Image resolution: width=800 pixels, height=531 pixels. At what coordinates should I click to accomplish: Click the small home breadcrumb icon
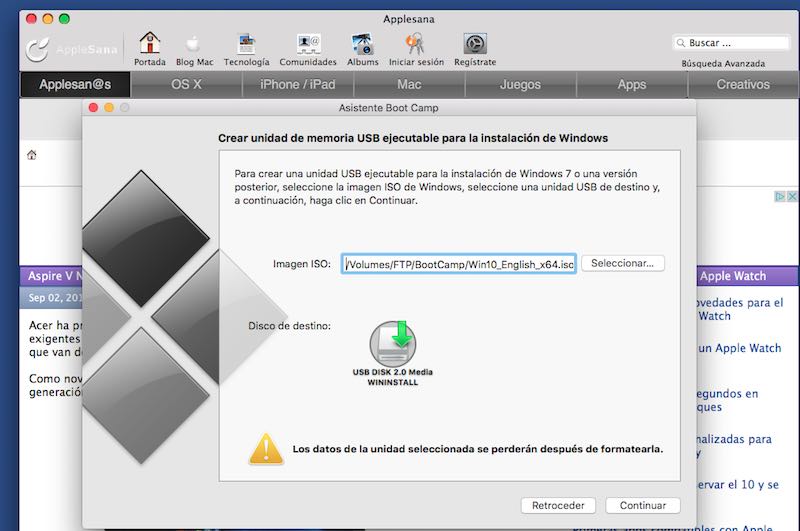coord(32,155)
